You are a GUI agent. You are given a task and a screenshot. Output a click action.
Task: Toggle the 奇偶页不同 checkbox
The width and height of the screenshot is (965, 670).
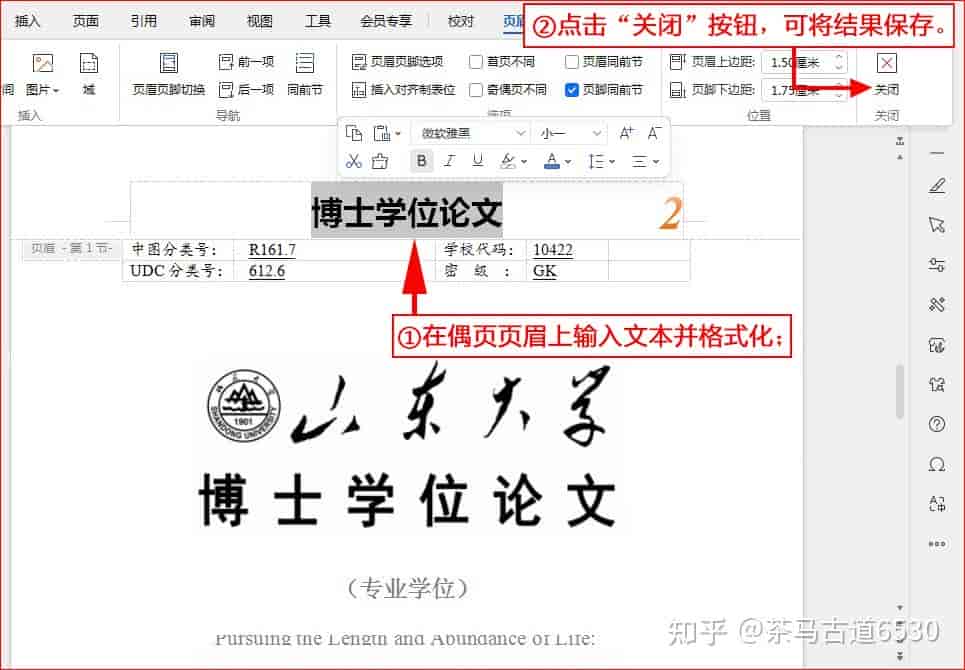(475, 90)
